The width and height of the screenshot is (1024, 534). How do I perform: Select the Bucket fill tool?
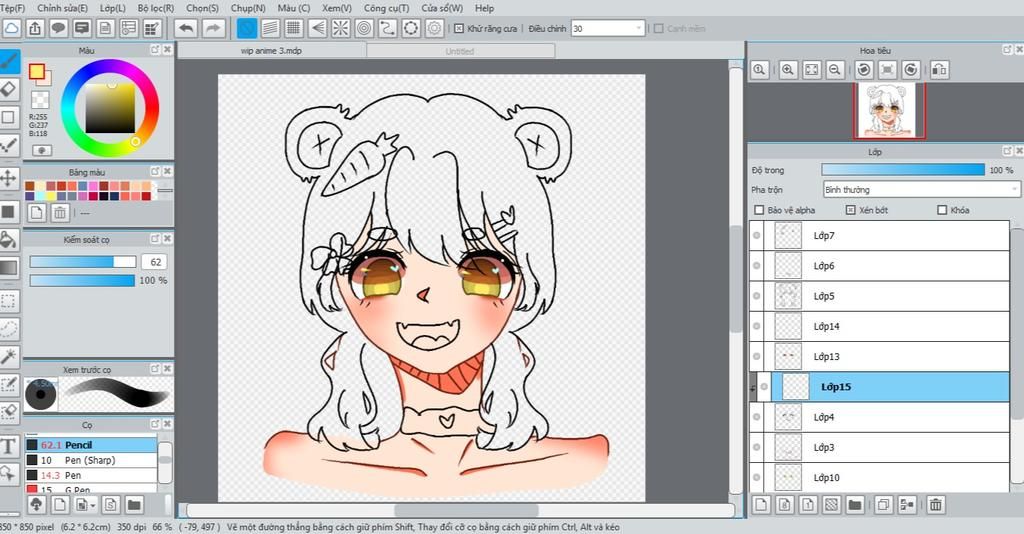click(8, 240)
